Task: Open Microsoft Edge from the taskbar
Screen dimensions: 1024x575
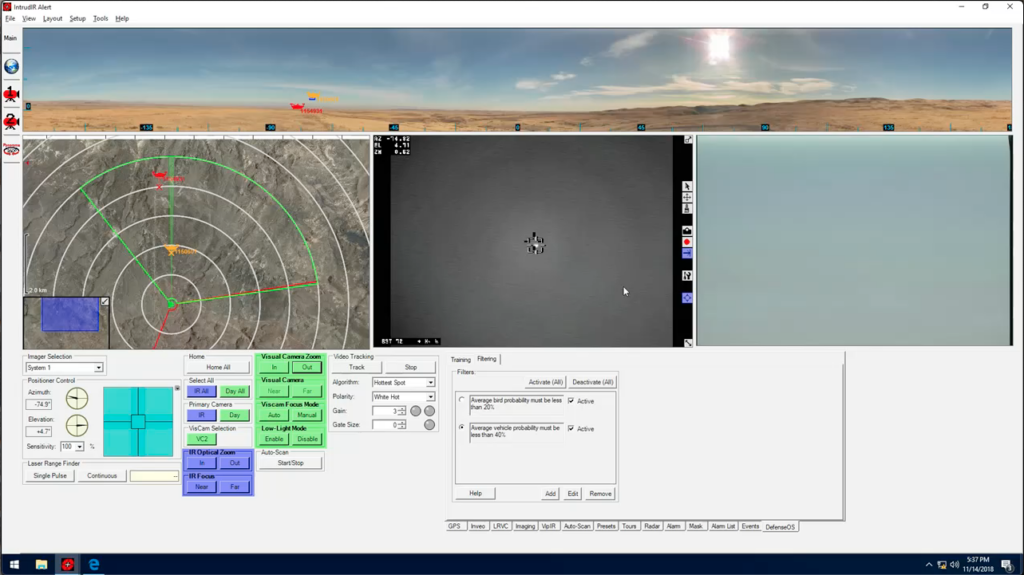Action: click(94, 565)
